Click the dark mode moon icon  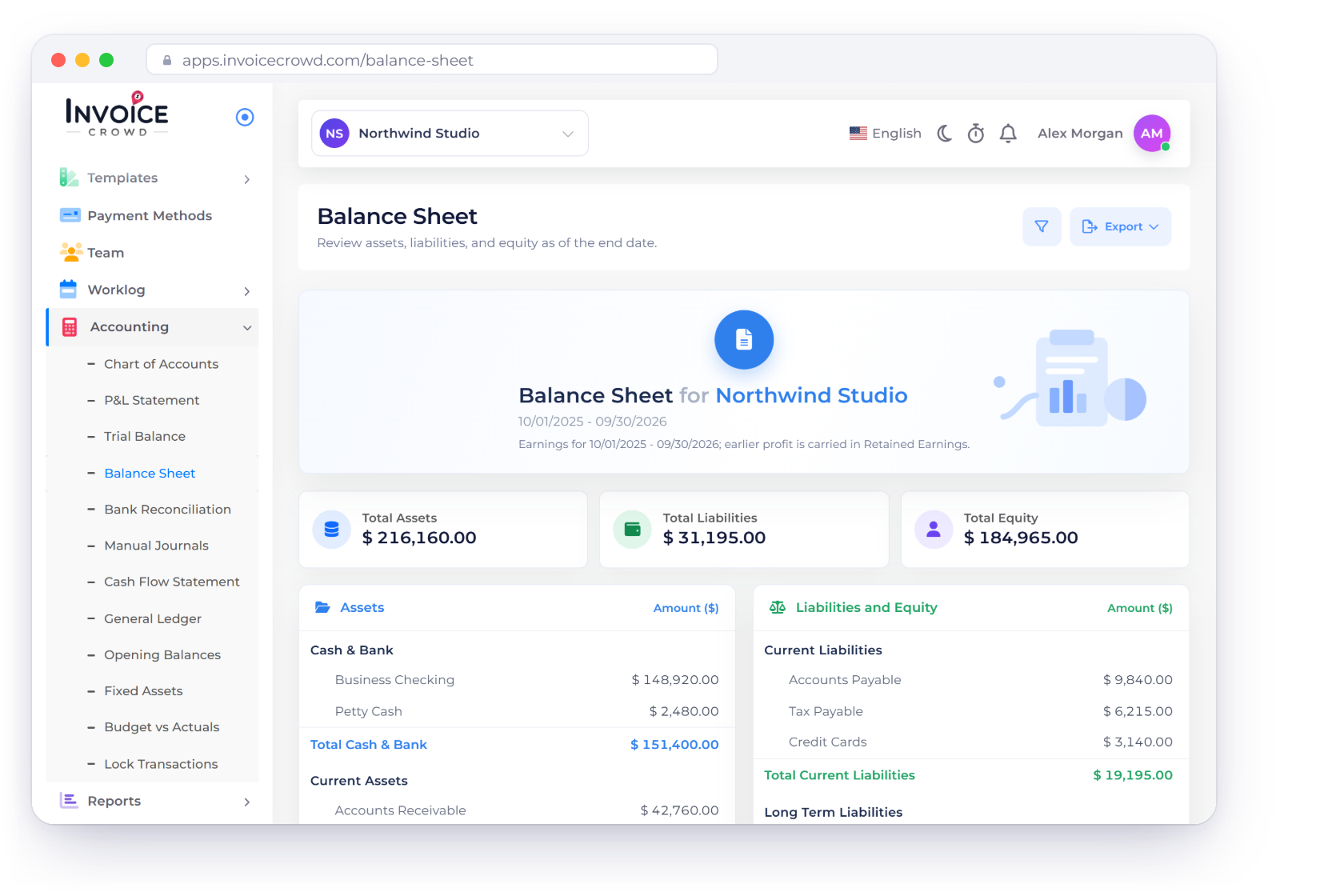coord(944,134)
